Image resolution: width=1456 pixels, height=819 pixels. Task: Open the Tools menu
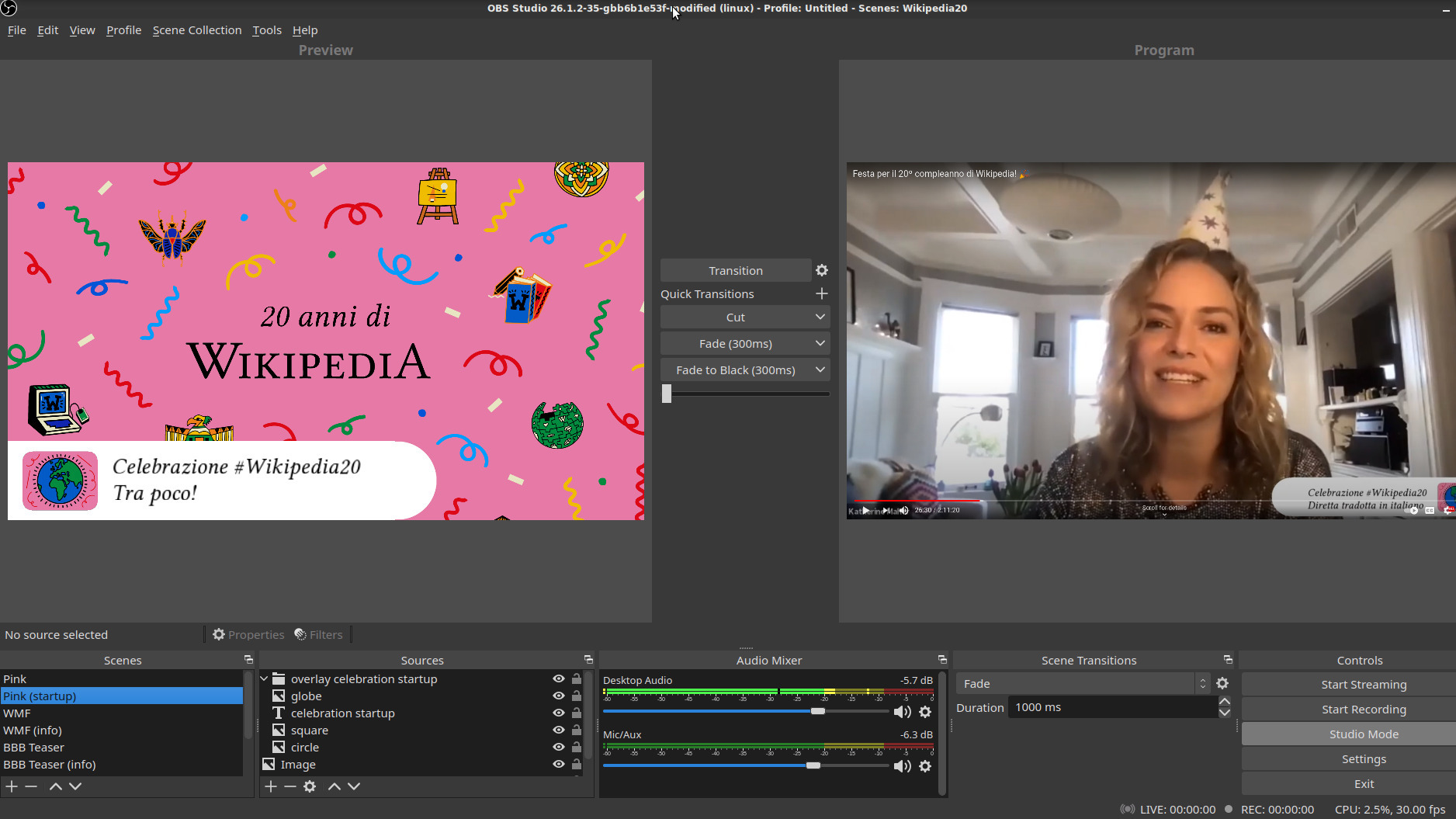(267, 30)
